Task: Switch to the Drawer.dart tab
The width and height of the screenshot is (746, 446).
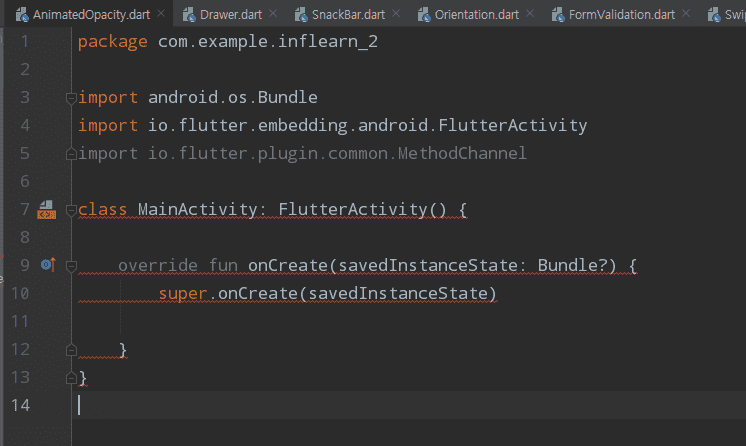Action: tap(230, 16)
